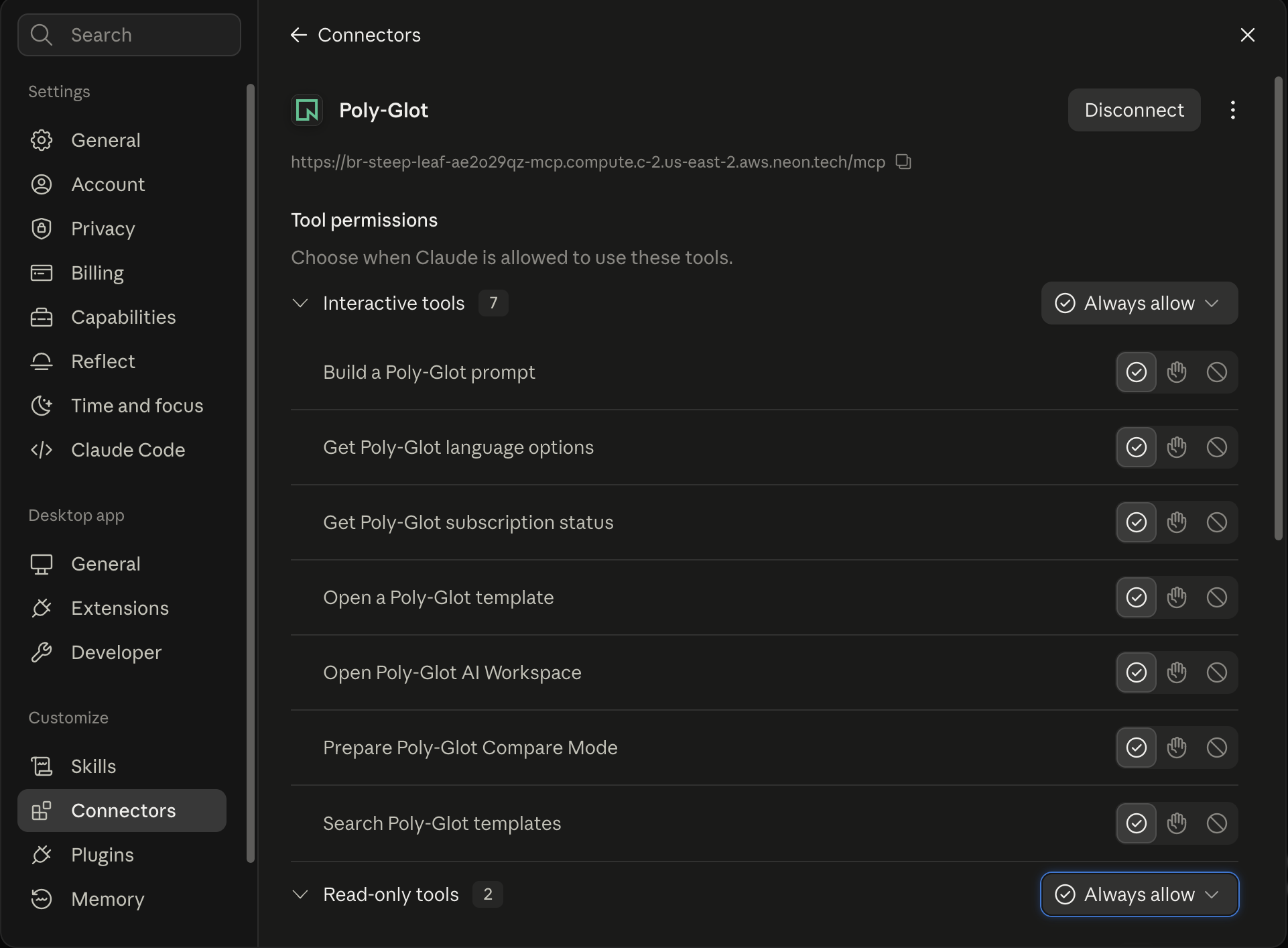Go to Account settings
1288x948 pixels.
pyautogui.click(x=122, y=184)
